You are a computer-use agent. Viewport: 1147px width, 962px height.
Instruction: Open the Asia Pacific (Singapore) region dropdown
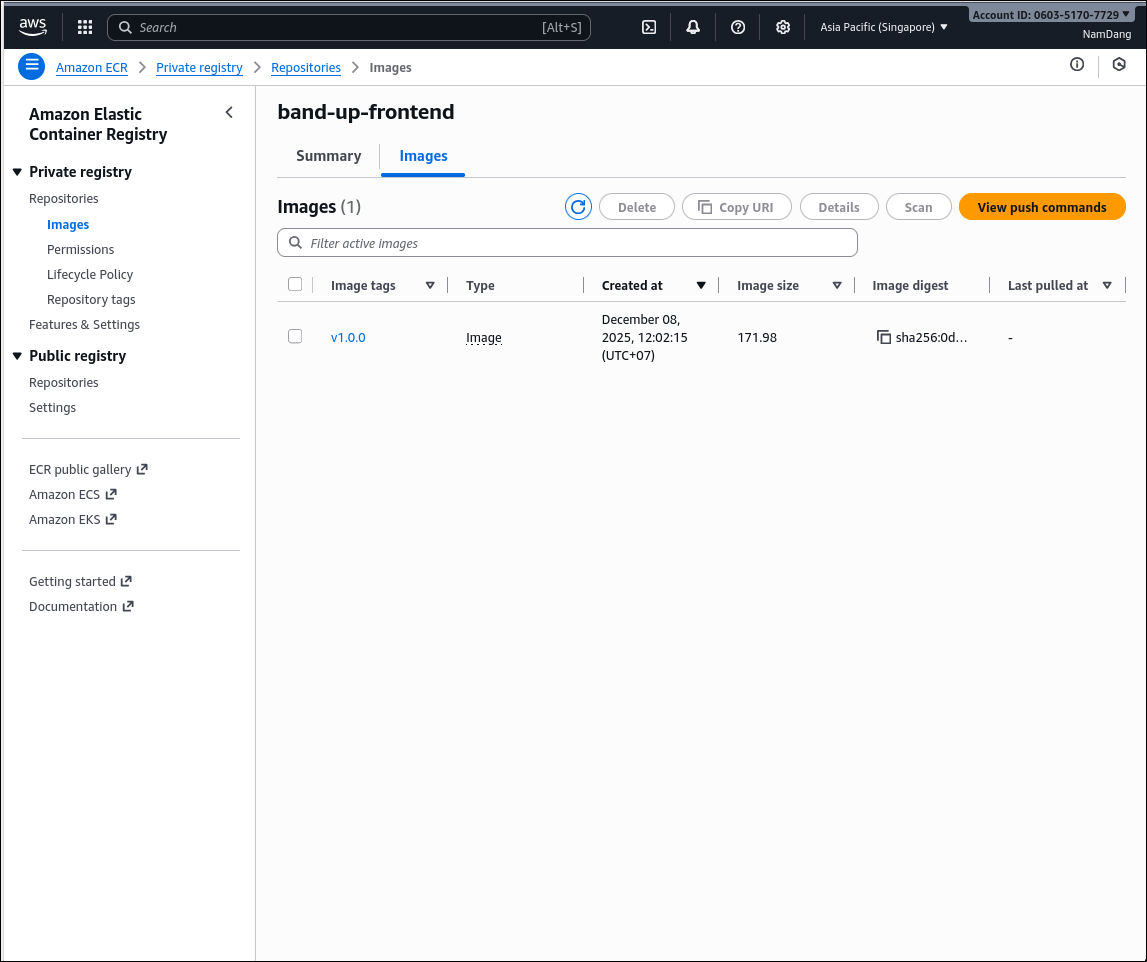[884, 27]
